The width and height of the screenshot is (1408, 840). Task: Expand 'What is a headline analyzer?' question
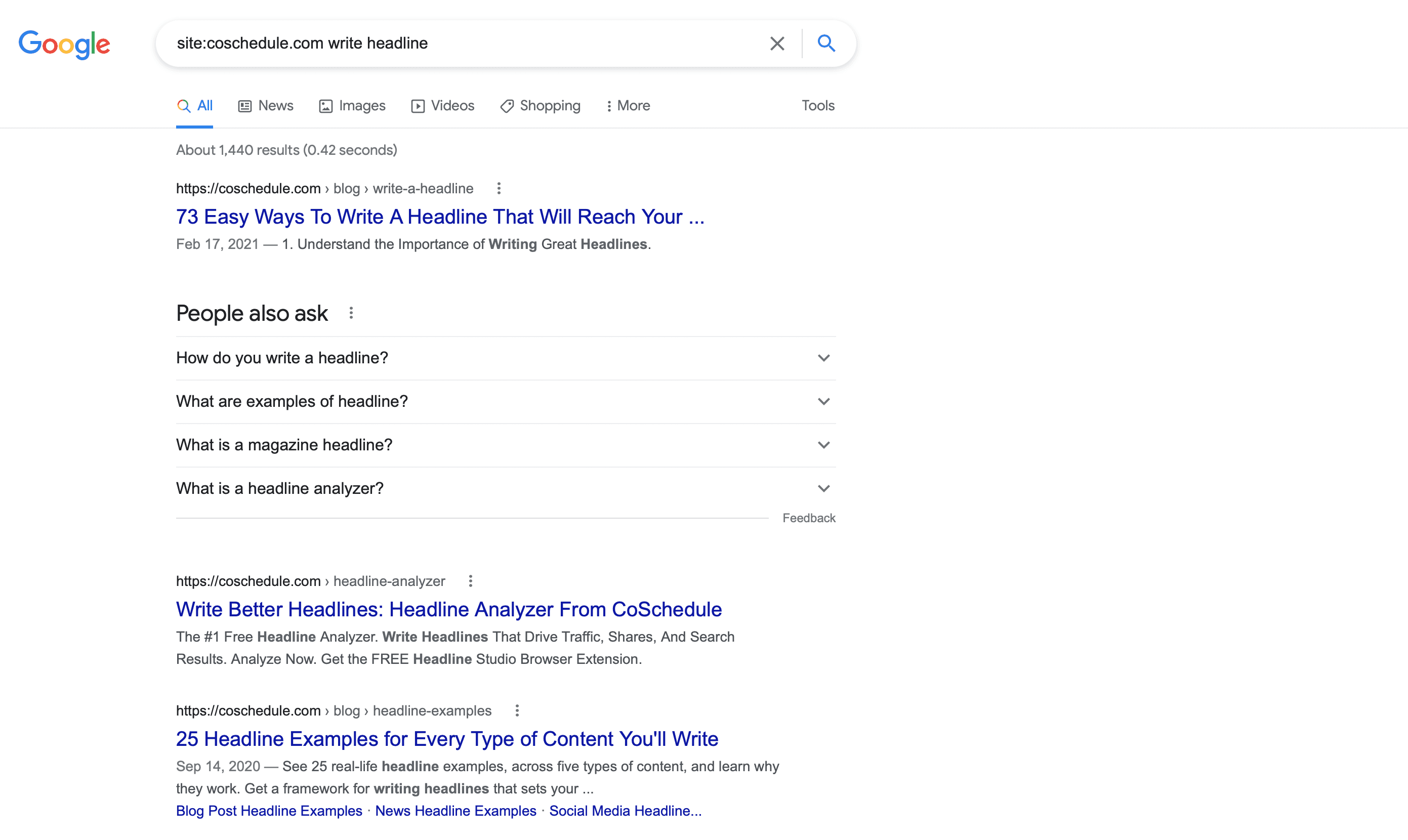[823, 488]
